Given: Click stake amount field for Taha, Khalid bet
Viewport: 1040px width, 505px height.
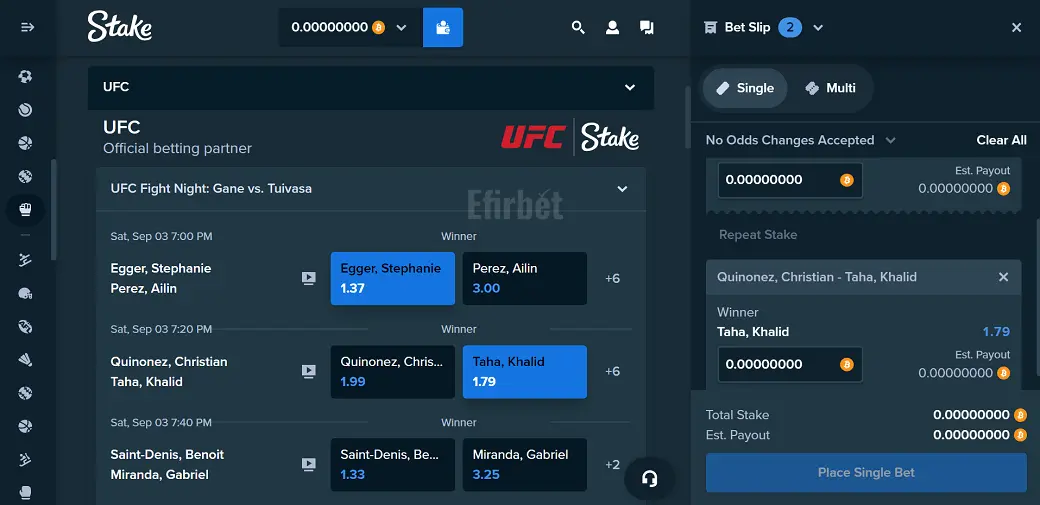Looking at the screenshot, I should click(x=790, y=364).
